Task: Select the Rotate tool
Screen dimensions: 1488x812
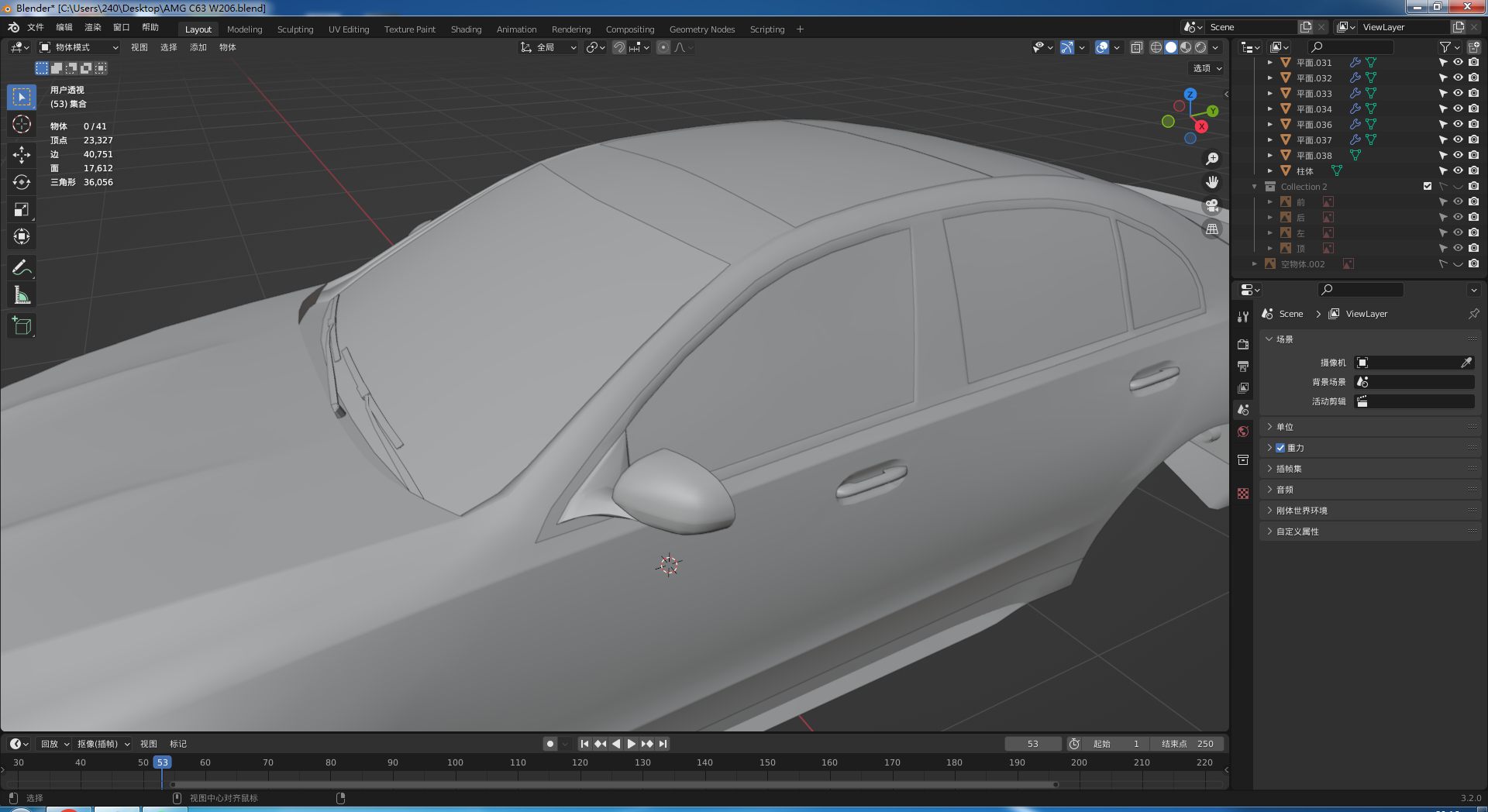Action: pos(22,183)
